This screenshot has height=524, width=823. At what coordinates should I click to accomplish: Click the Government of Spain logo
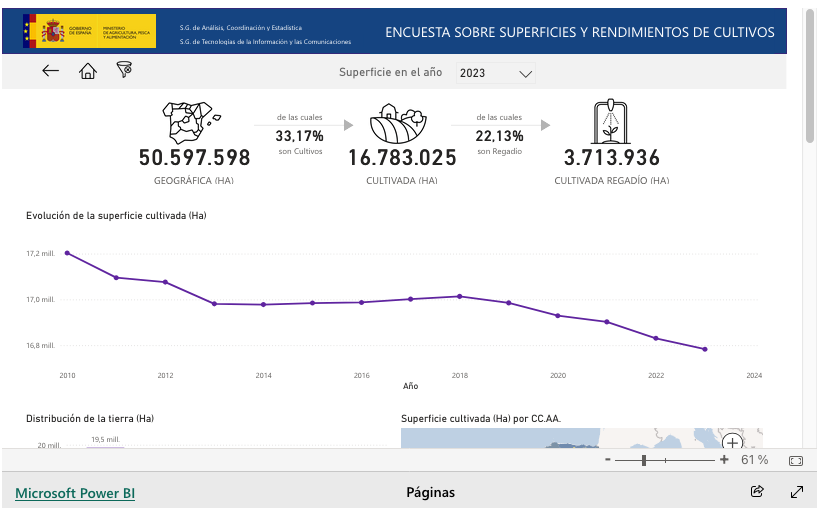pyautogui.click(x=89, y=32)
